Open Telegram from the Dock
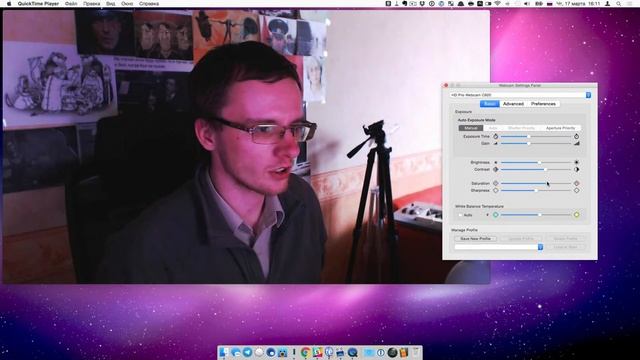This screenshot has height=360, width=640. pyautogui.click(x=247, y=352)
